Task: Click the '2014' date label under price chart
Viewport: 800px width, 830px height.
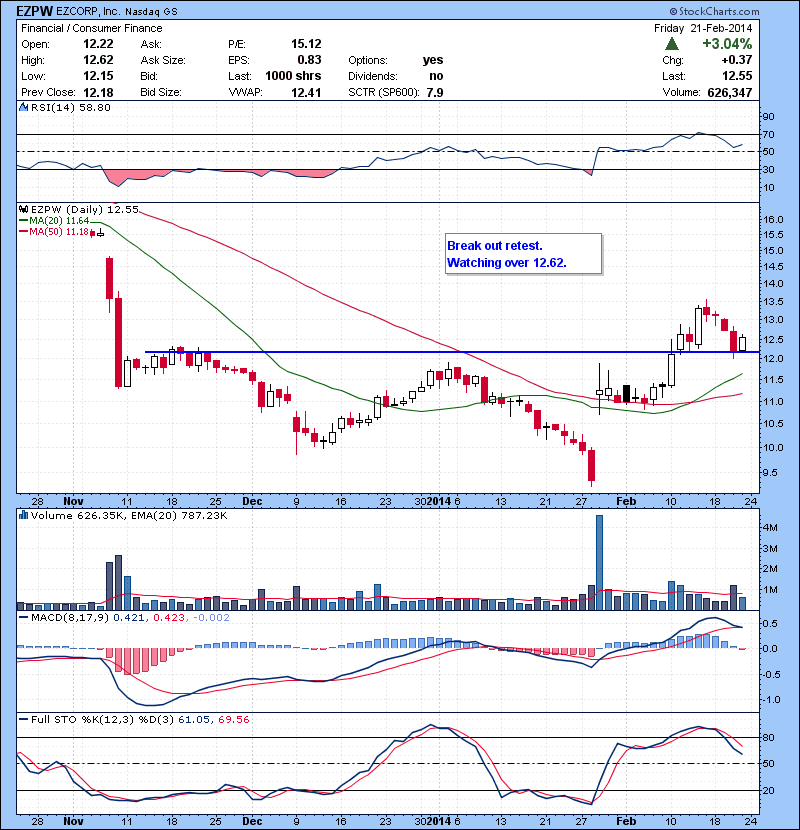Action: click(439, 501)
